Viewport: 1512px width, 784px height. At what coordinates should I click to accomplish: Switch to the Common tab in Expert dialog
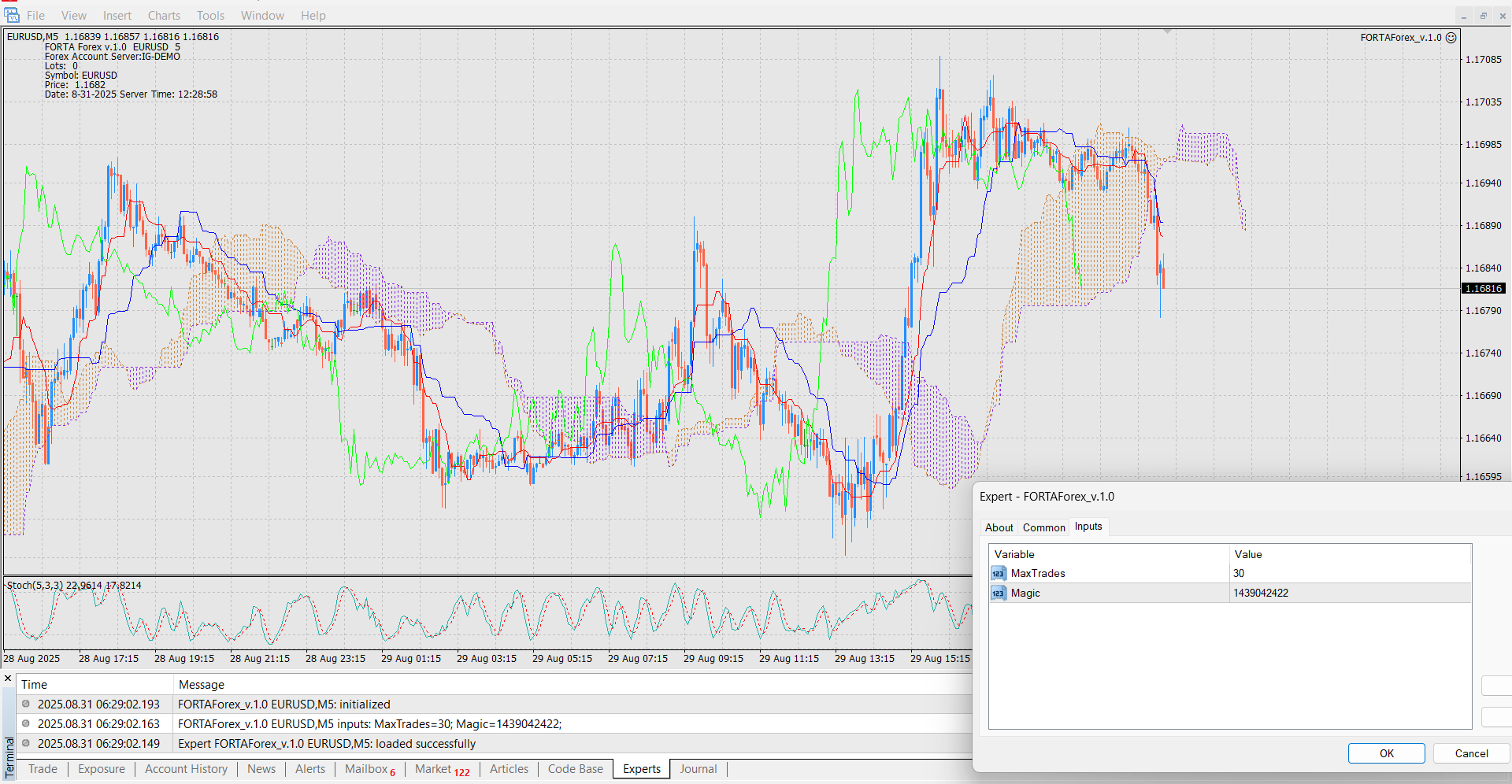[x=1043, y=527]
